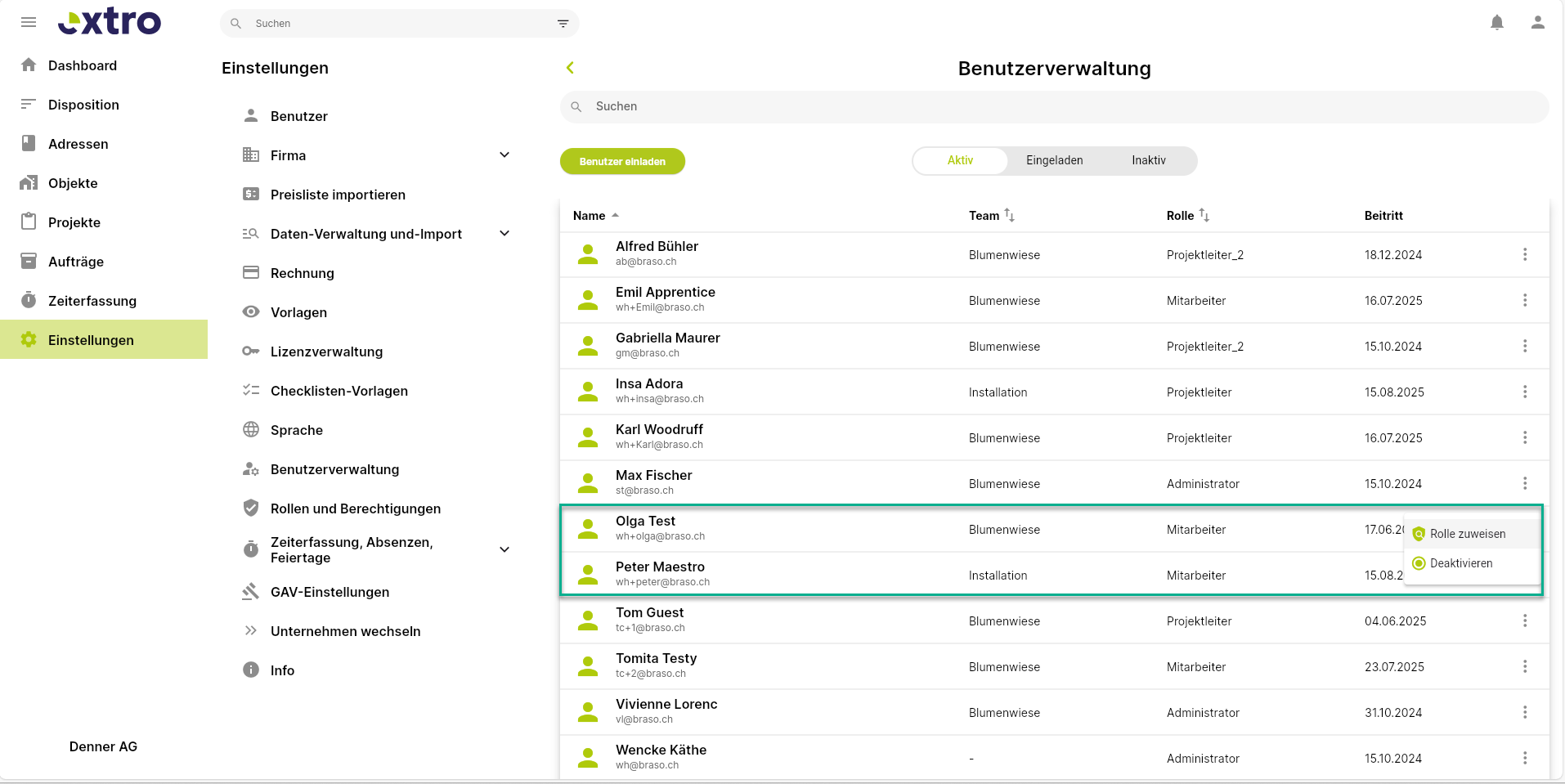Choose Rolle zuweisen from context menu

1472,534
